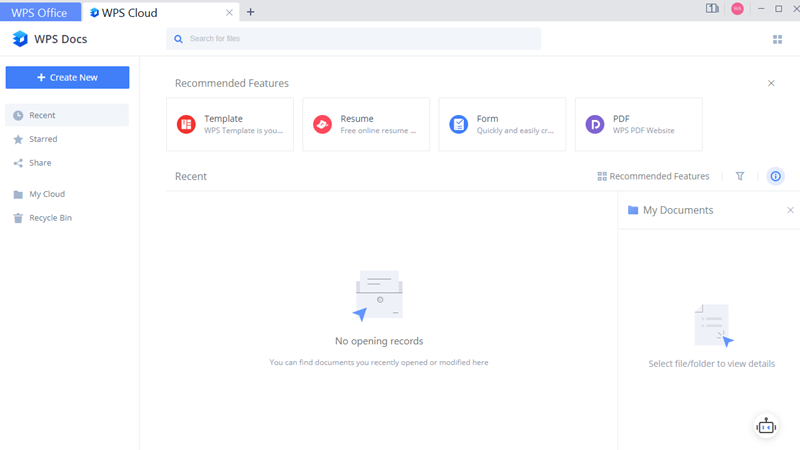Close the Recommended Features section
The image size is (800, 450).
771,83
